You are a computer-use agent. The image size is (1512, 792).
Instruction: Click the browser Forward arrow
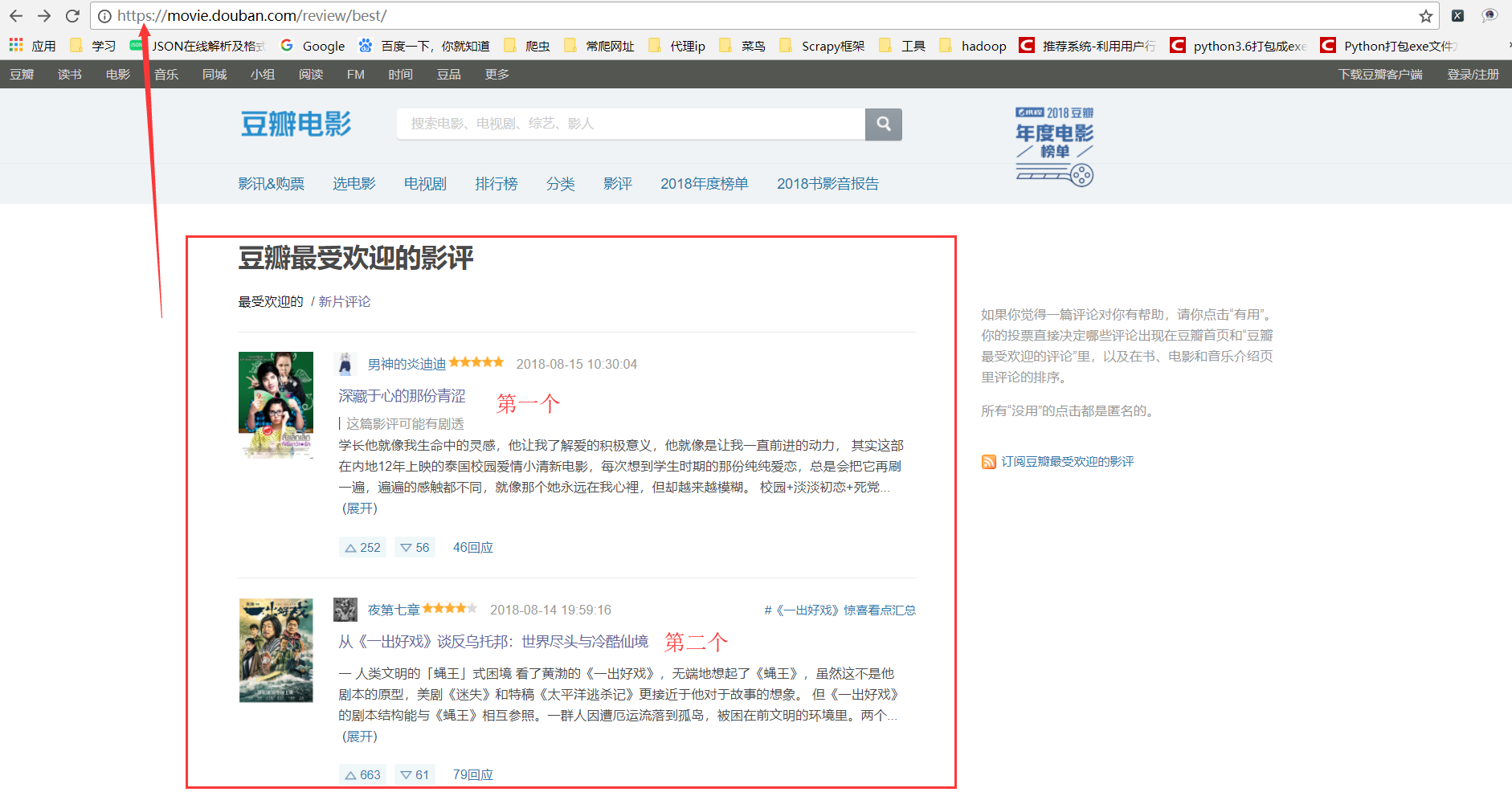(x=44, y=16)
